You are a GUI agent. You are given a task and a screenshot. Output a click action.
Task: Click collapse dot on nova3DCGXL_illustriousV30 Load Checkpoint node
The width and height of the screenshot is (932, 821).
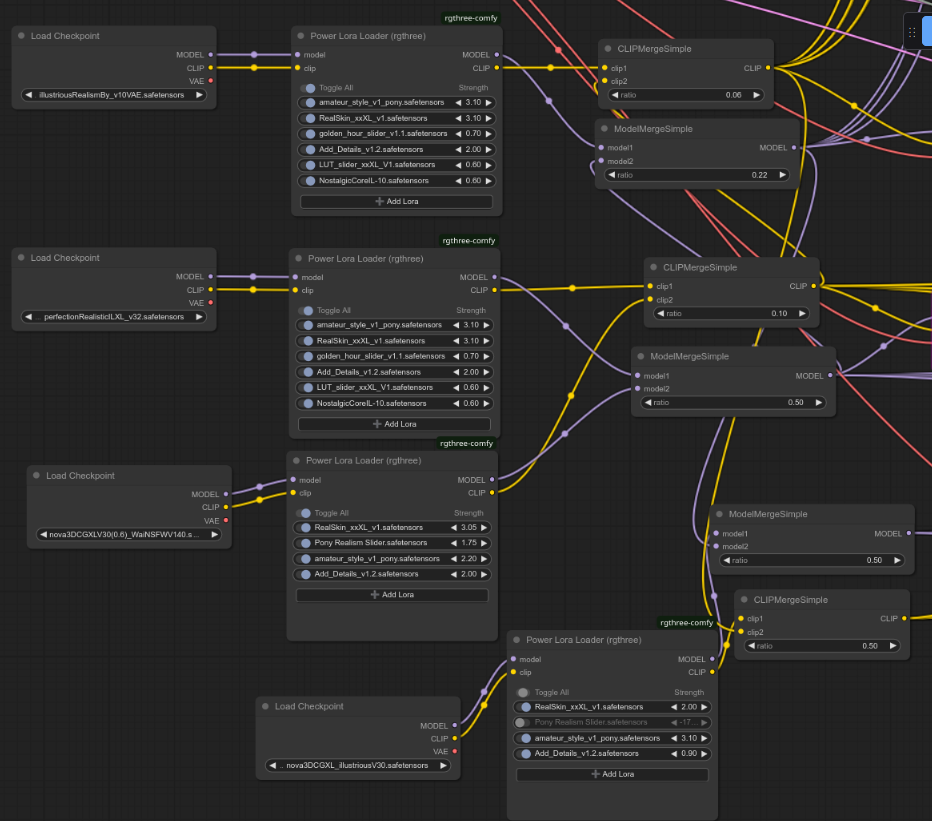point(266,706)
